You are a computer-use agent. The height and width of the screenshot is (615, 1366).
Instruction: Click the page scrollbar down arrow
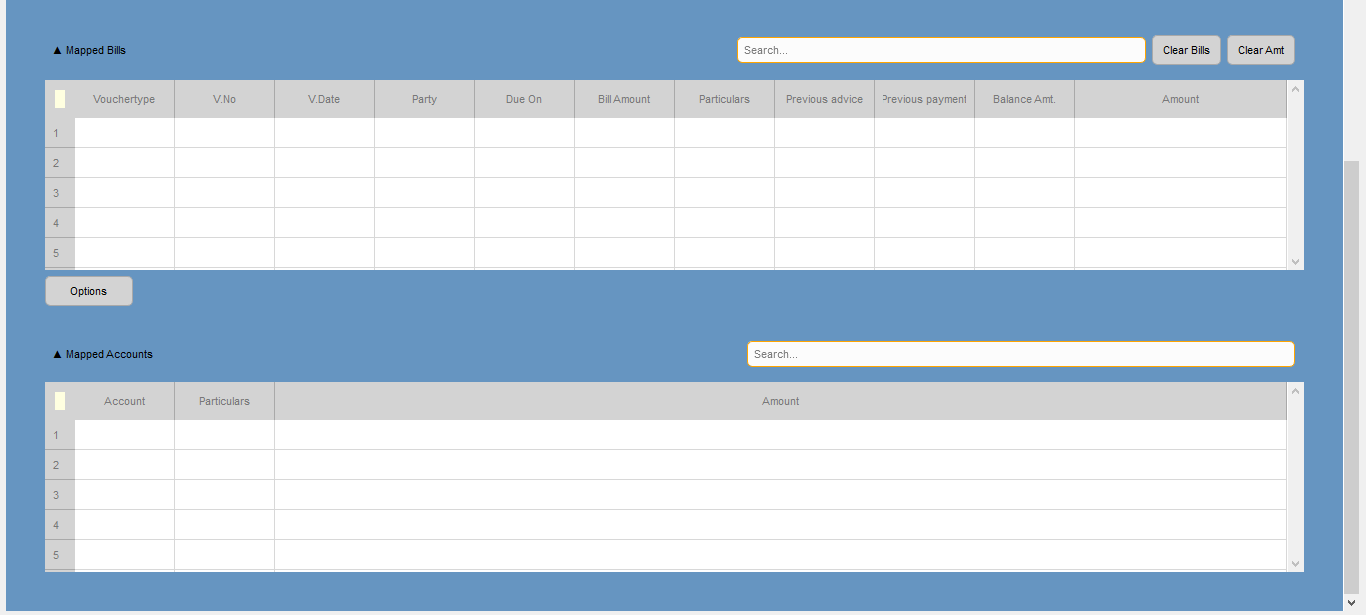tap(1352, 602)
